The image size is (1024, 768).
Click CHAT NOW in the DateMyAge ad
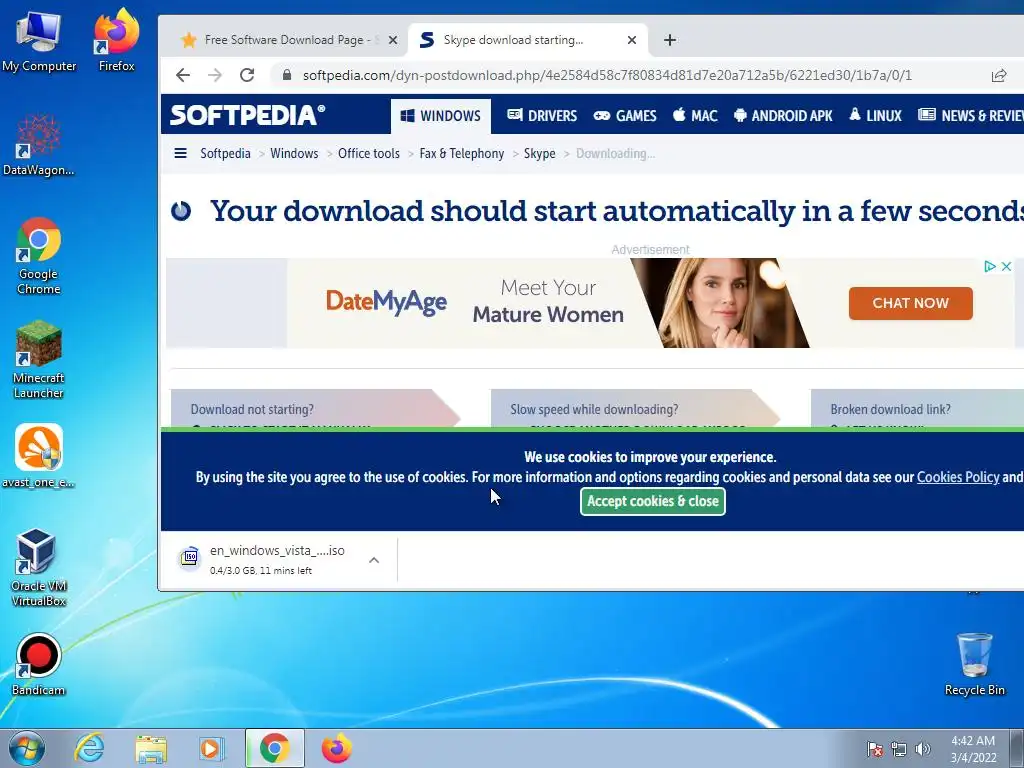click(x=910, y=303)
